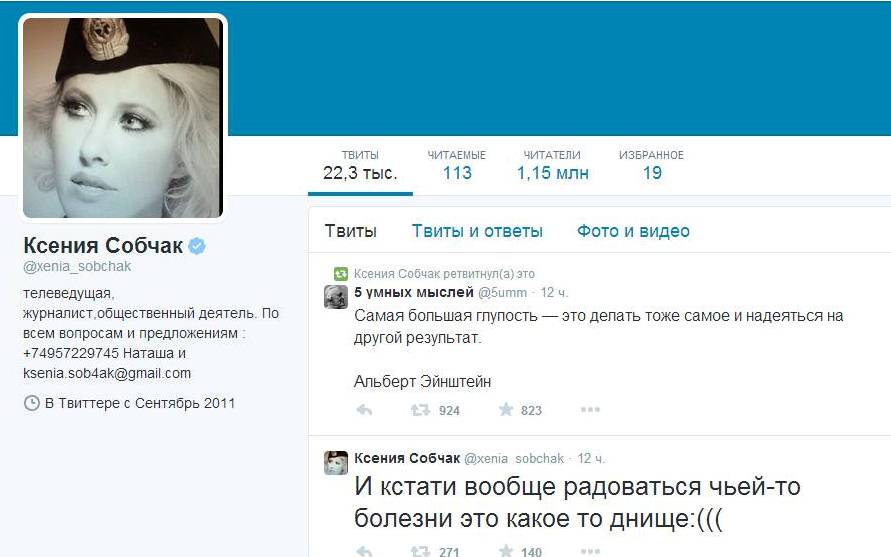Switch to the Фото и видео tab
Viewport: 891px width, 557px height.
click(x=633, y=231)
